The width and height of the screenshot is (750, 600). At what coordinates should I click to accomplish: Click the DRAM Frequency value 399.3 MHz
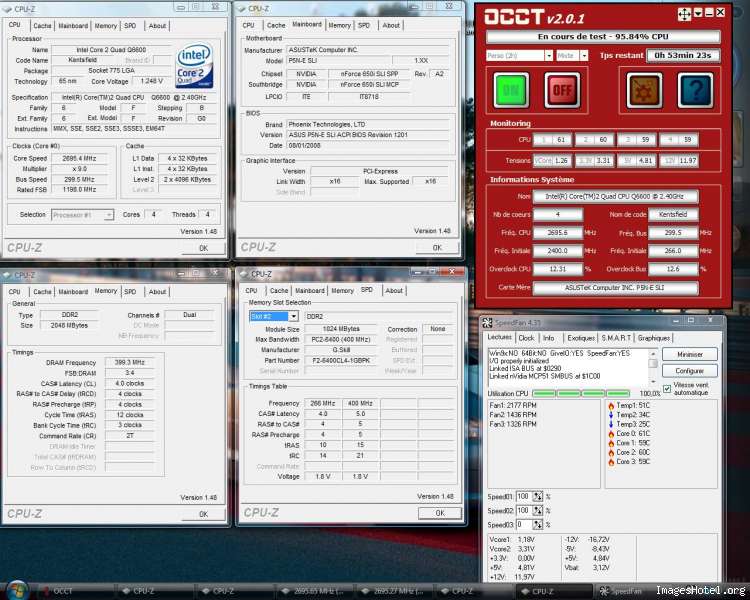[130, 363]
